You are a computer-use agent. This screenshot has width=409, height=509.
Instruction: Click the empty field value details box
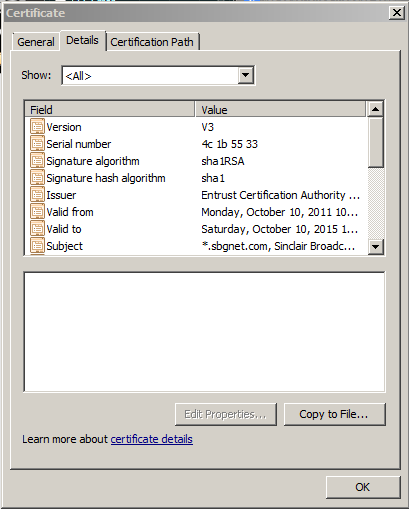point(204,332)
